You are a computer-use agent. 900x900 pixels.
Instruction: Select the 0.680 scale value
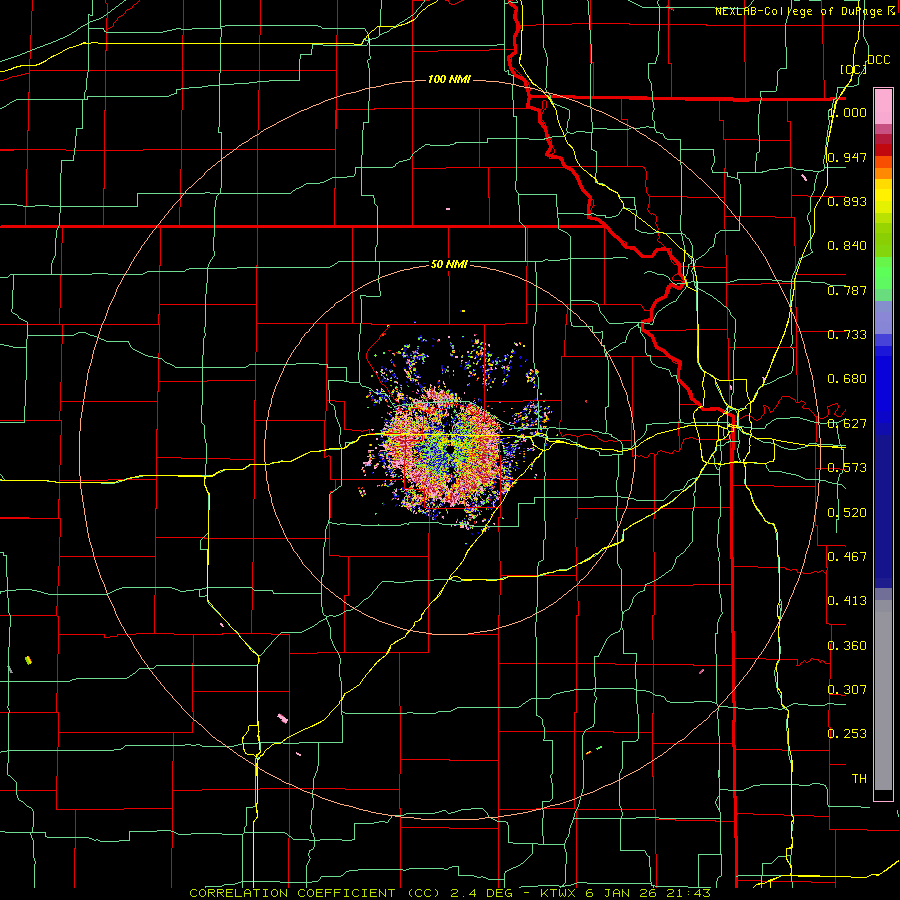click(x=847, y=379)
